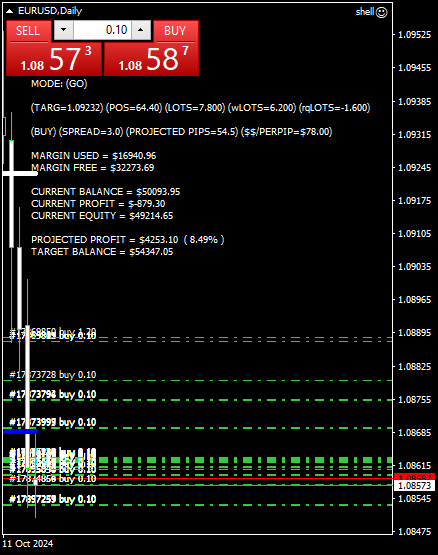Click the 1.08475 price scale label

tap(415, 532)
